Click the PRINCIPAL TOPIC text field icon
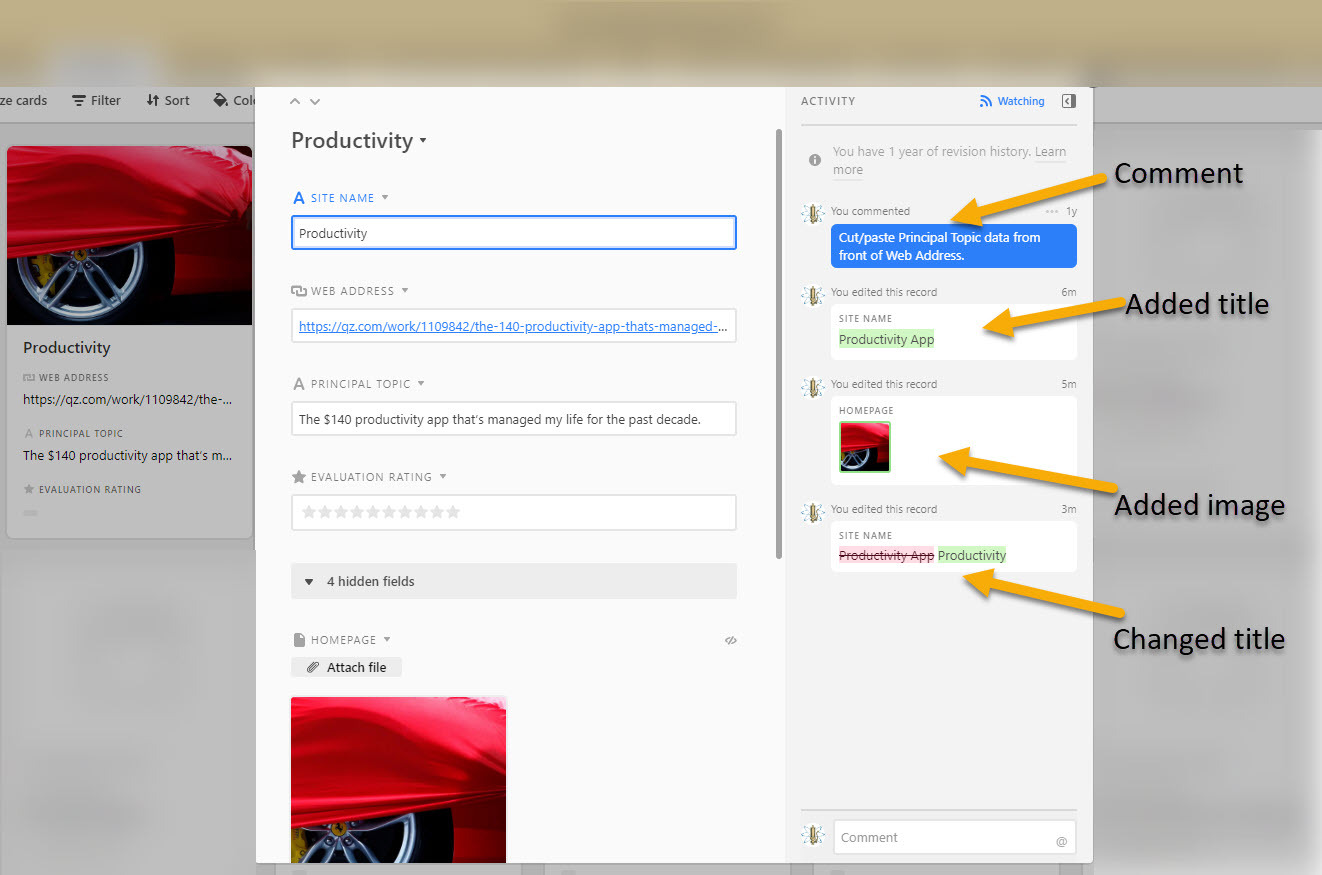Viewport: 1322px width, 875px height. point(298,384)
